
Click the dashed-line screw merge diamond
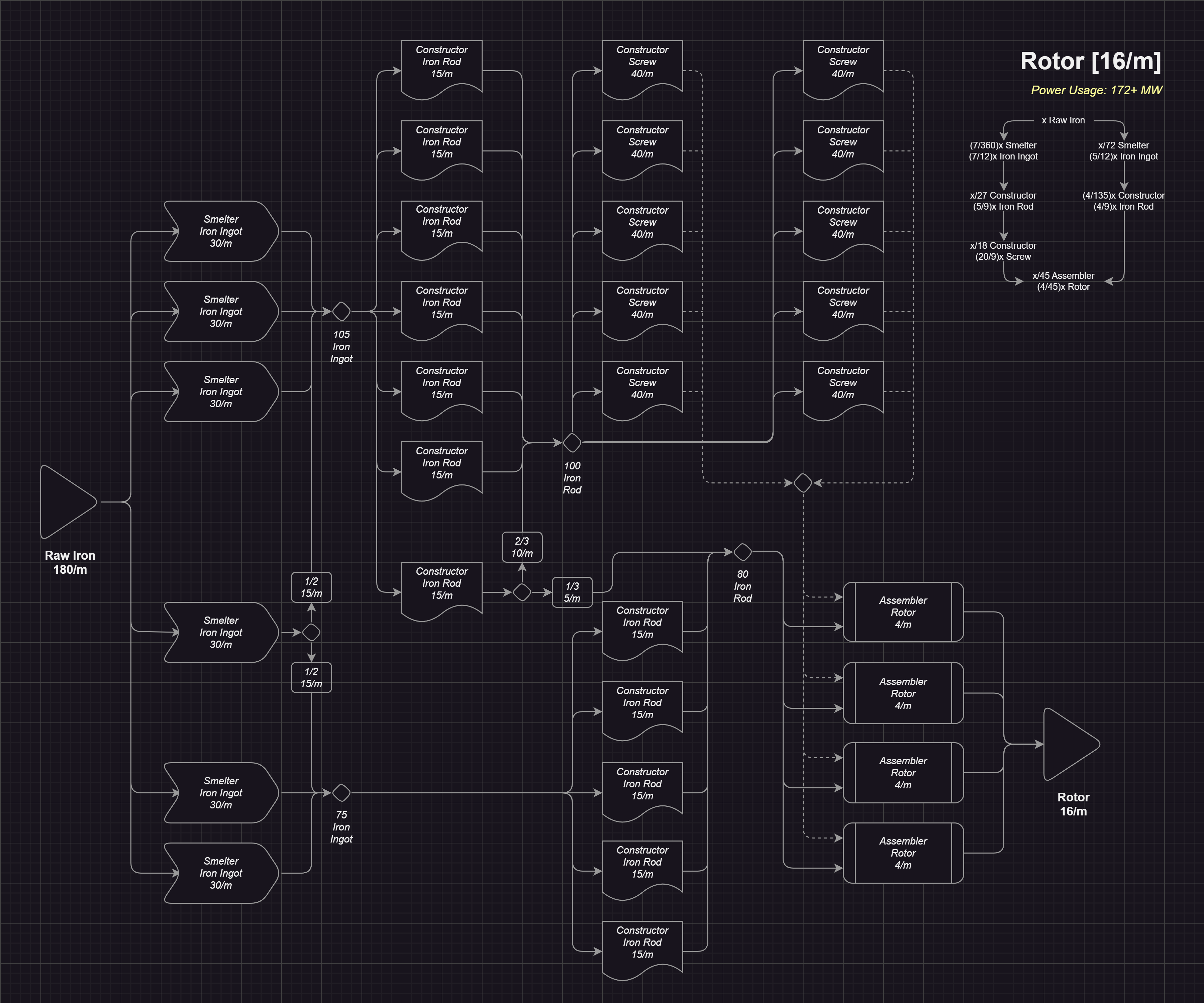click(x=803, y=482)
